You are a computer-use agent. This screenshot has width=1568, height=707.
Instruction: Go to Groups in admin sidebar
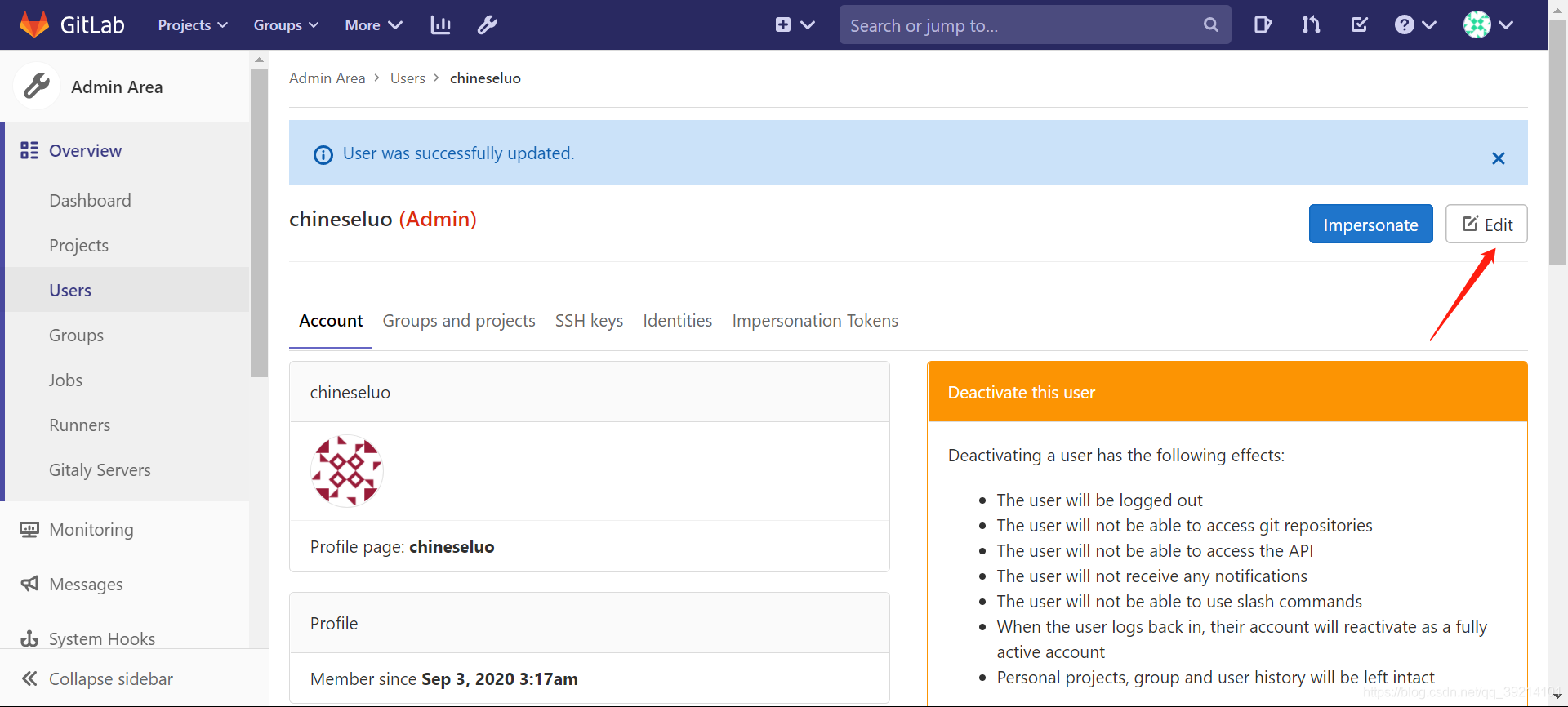(76, 336)
